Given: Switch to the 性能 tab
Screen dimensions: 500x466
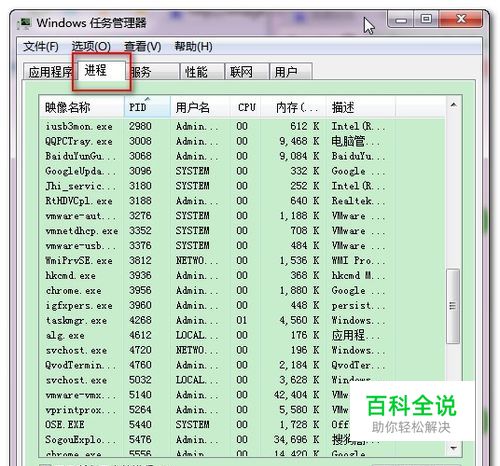Looking at the screenshot, I should (x=202, y=72).
